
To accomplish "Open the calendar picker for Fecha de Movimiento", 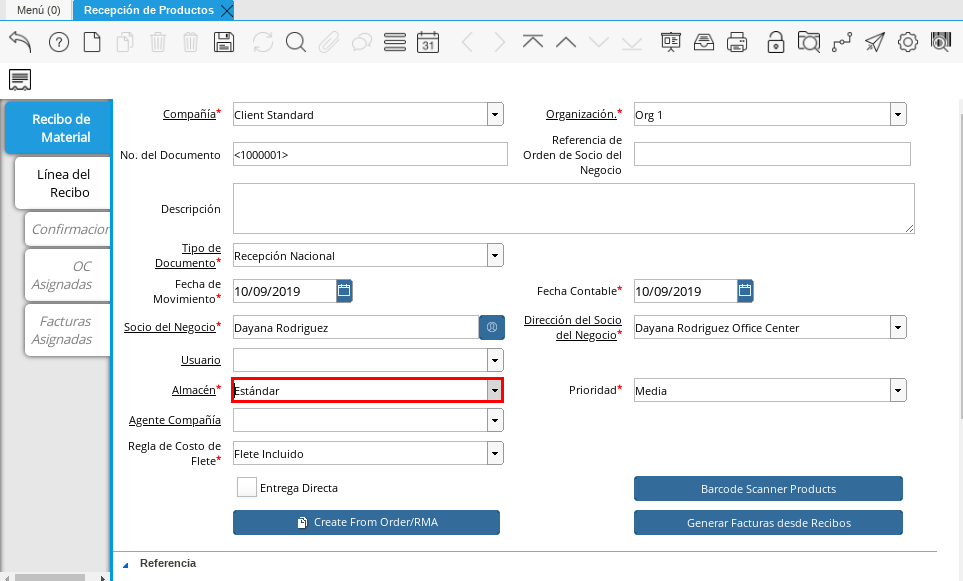I will click(344, 291).
